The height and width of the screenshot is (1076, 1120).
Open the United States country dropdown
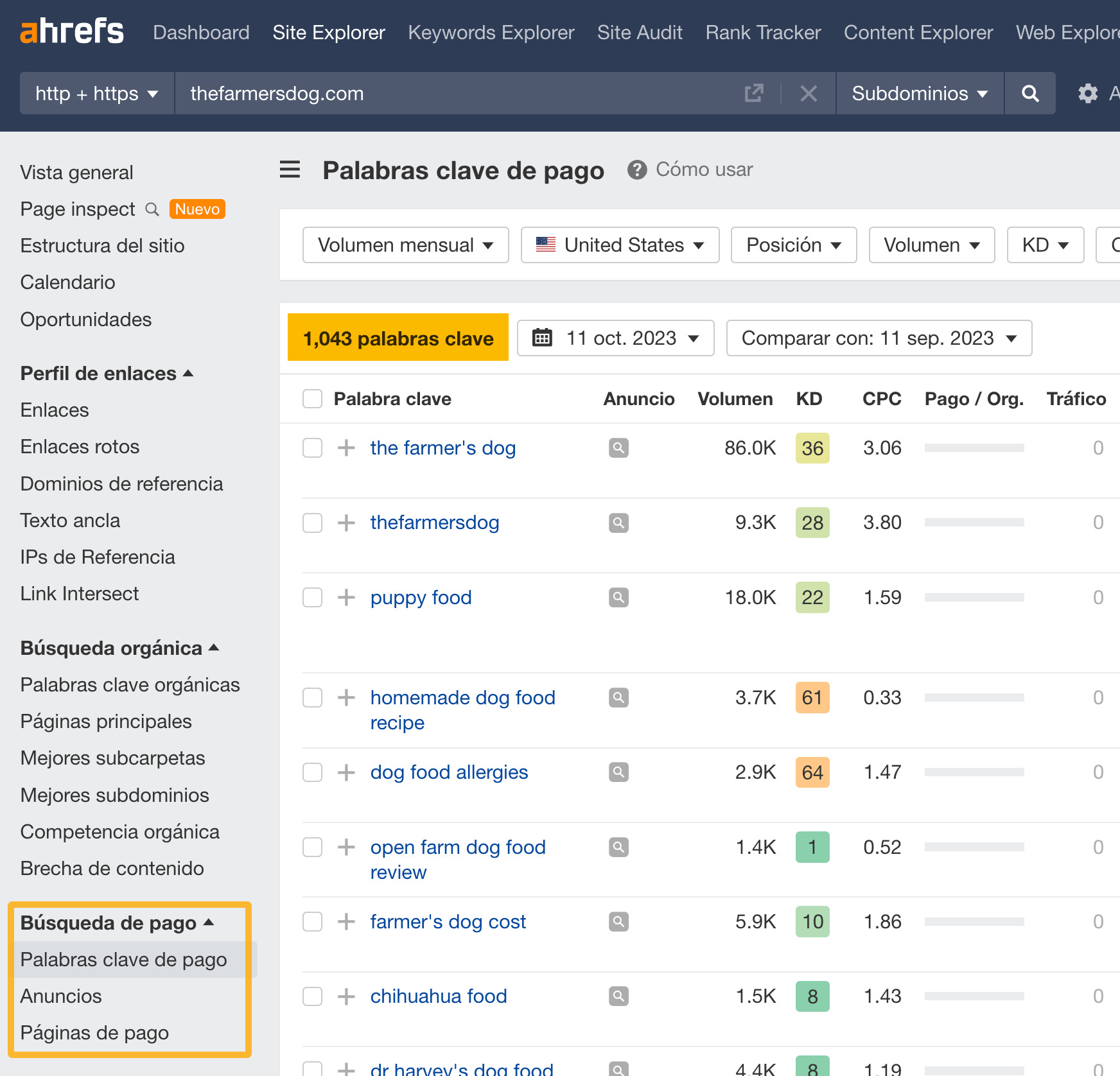(619, 245)
